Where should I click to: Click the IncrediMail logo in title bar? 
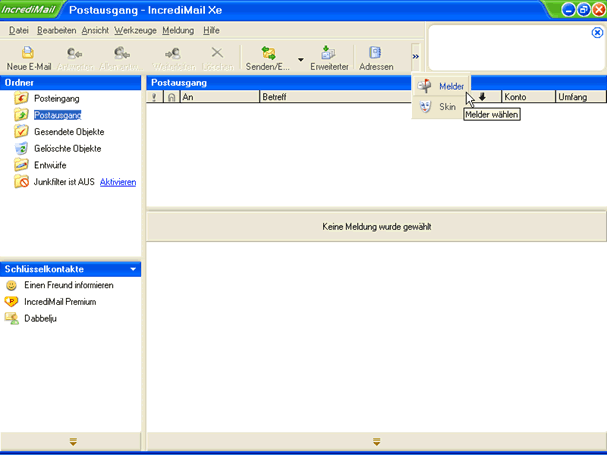tap(29, 10)
